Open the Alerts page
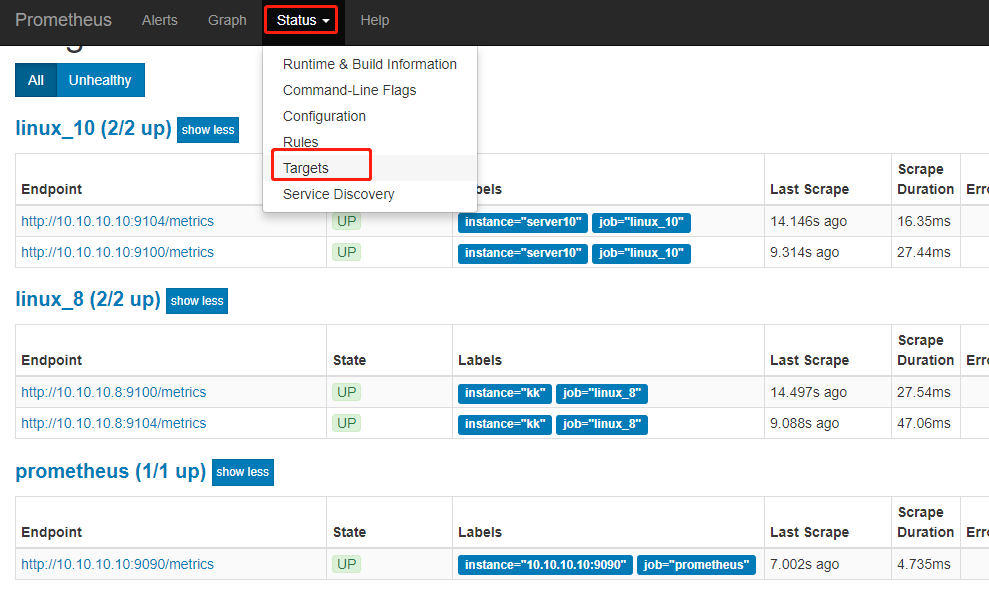 (x=160, y=20)
